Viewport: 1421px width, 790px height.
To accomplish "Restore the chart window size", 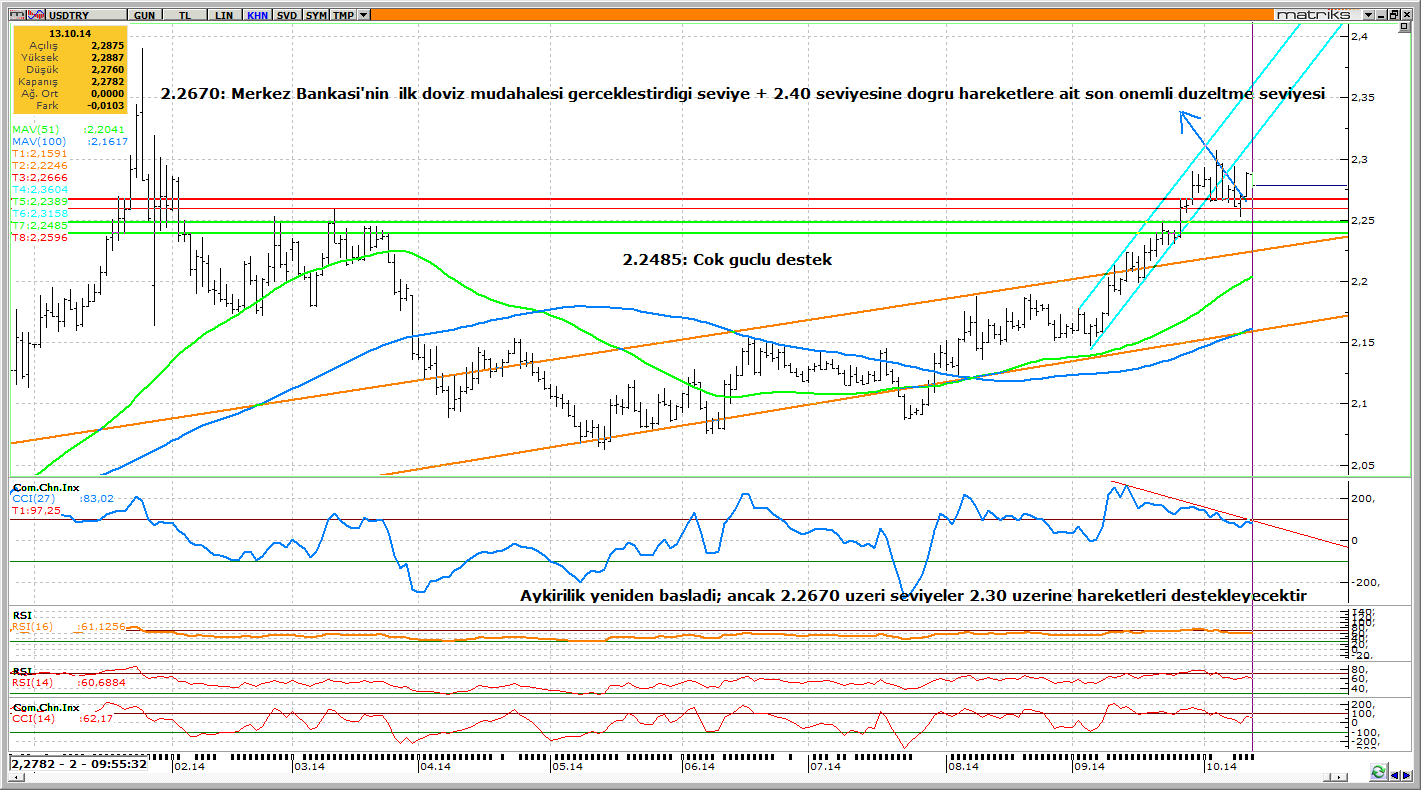I will (x=1393, y=15).
